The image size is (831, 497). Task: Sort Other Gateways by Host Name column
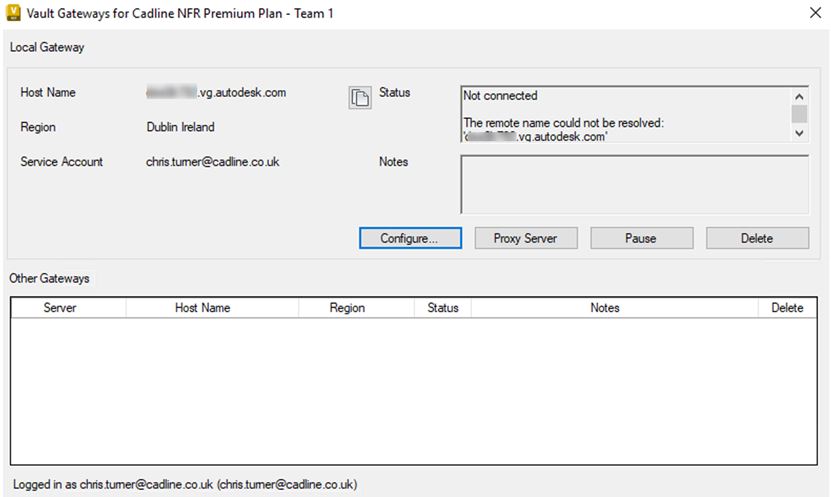(x=213, y=308)
